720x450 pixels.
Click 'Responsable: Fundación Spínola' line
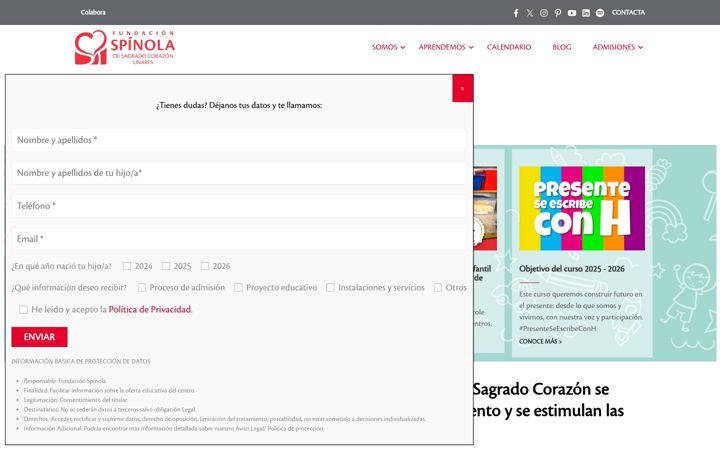pyautogui.click(x=65, y=381)
